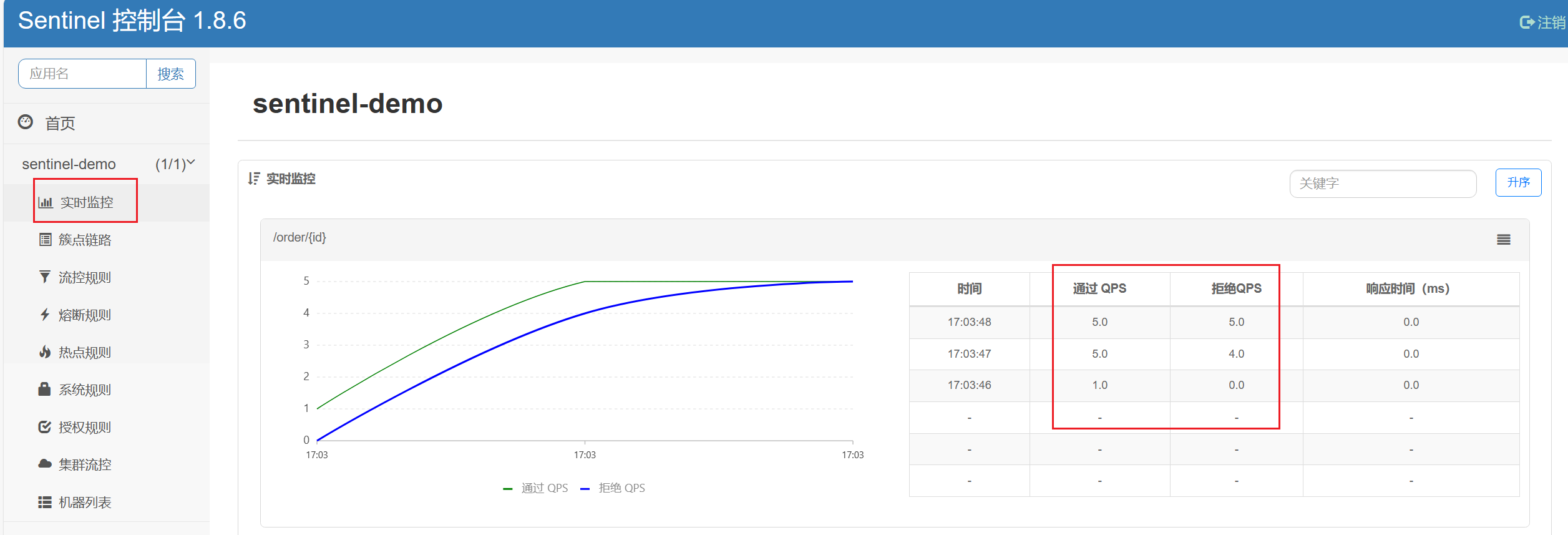Click the filter funnel icon for 流控规则

click(x=45, y=277)
